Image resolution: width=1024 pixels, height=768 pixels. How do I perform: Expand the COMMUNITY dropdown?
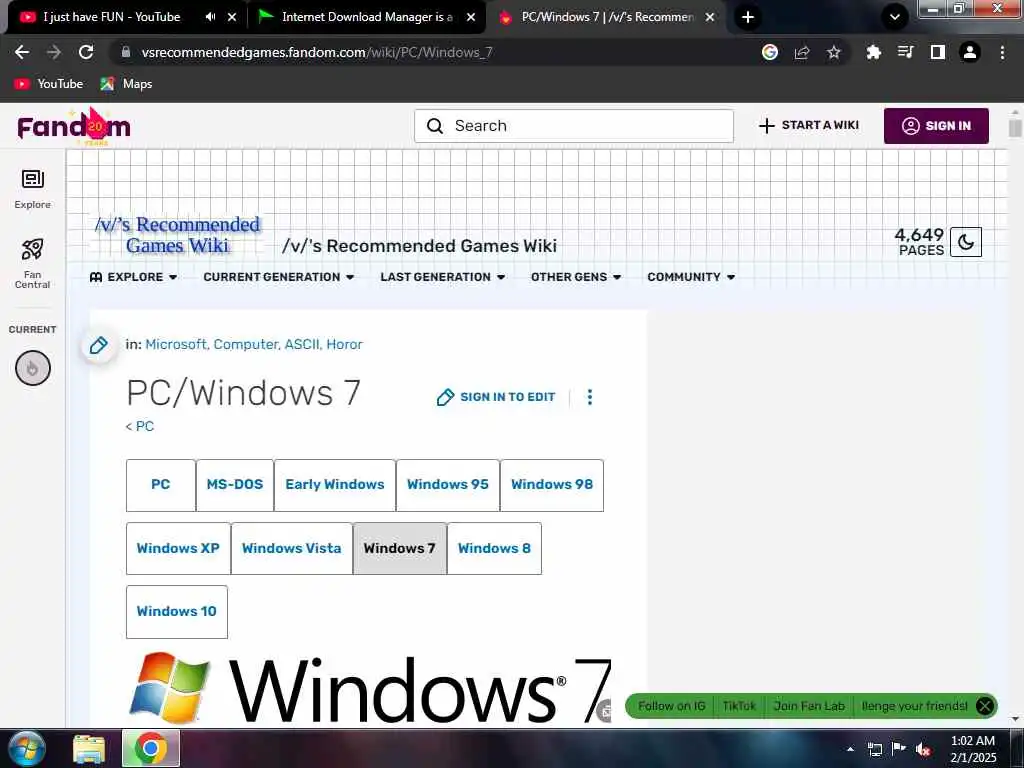[x=691, y=277]
